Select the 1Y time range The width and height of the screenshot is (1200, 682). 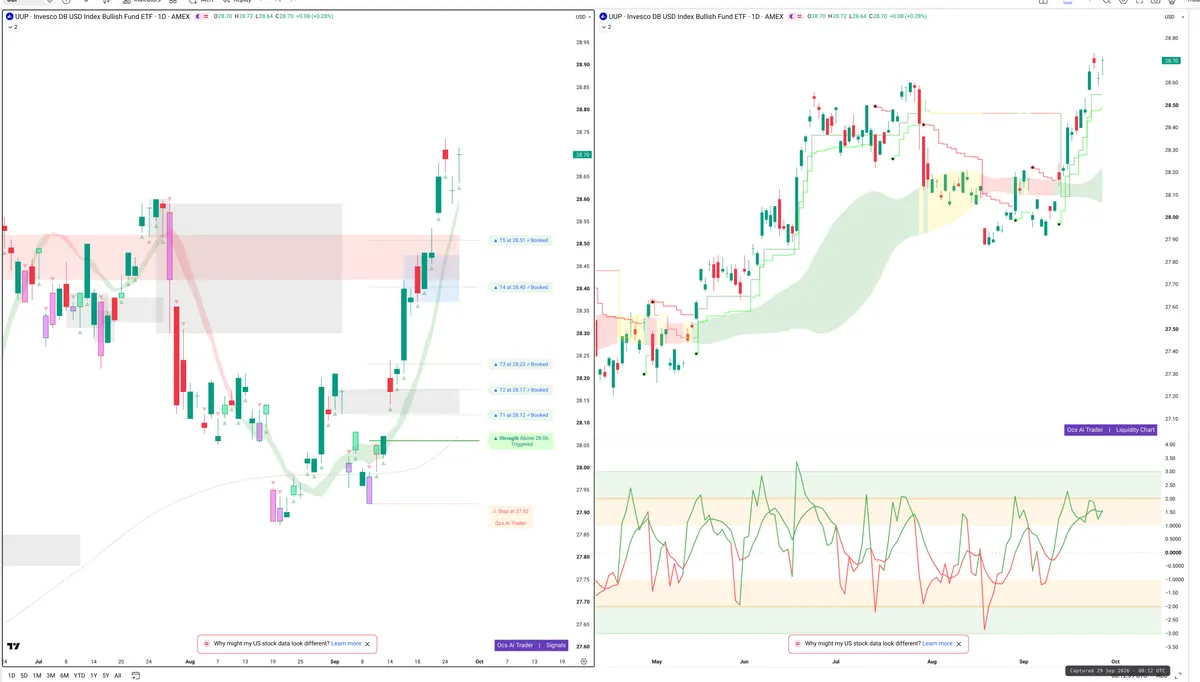tap(94, 675)
